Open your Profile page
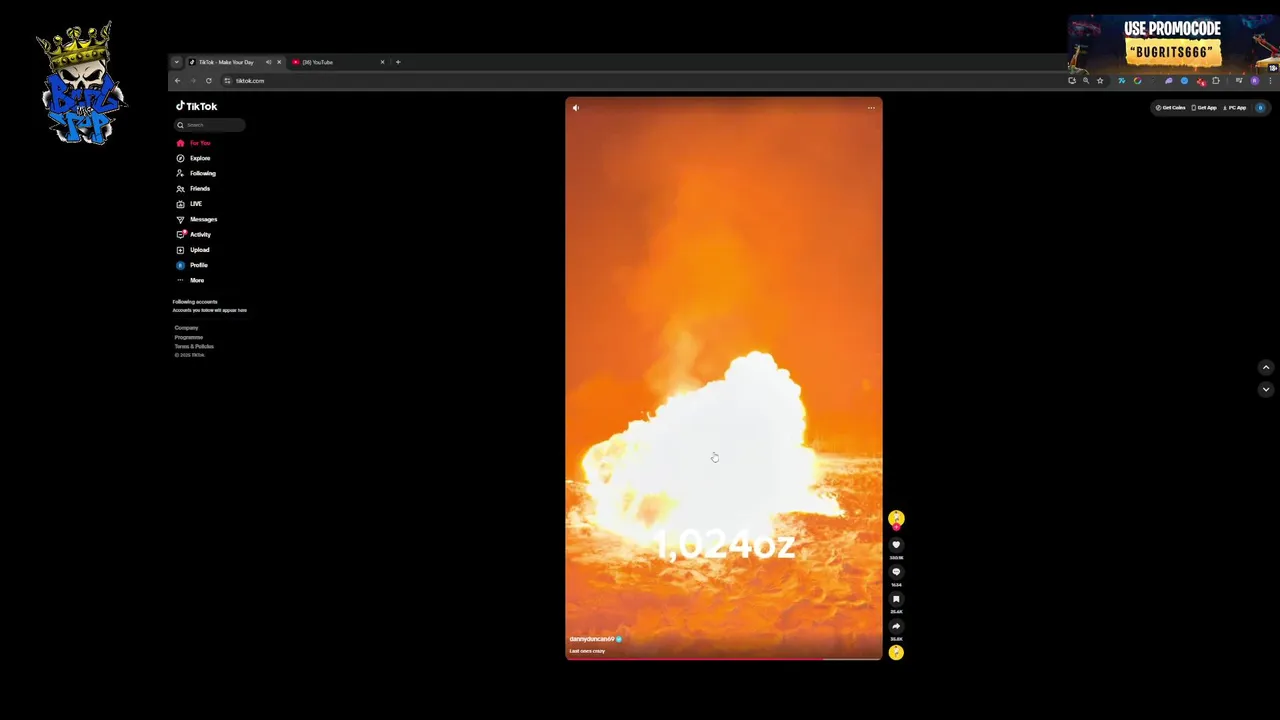Image resolution: width=1280 pixels, height=720 pixels. 192,265
